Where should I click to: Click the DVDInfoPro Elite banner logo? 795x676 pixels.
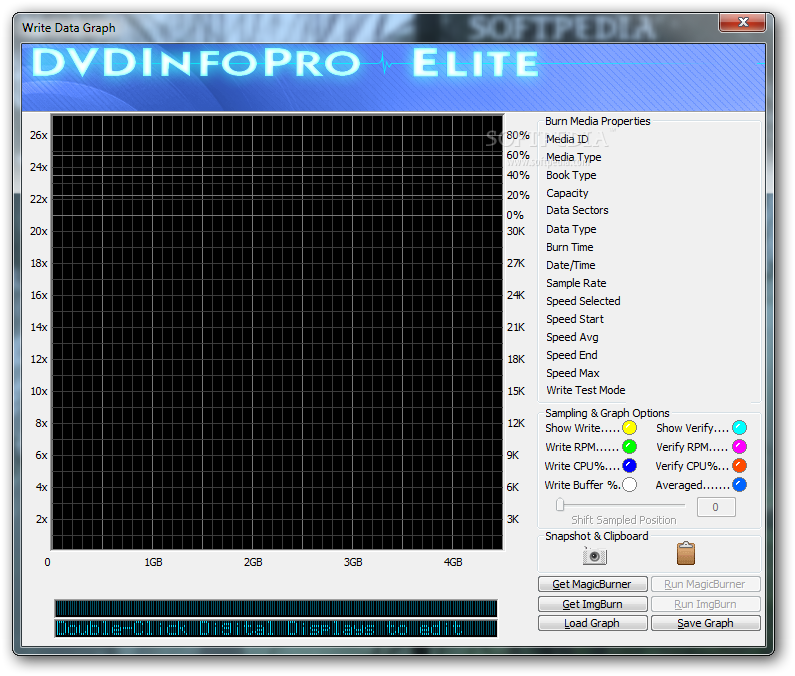point(285,63)
